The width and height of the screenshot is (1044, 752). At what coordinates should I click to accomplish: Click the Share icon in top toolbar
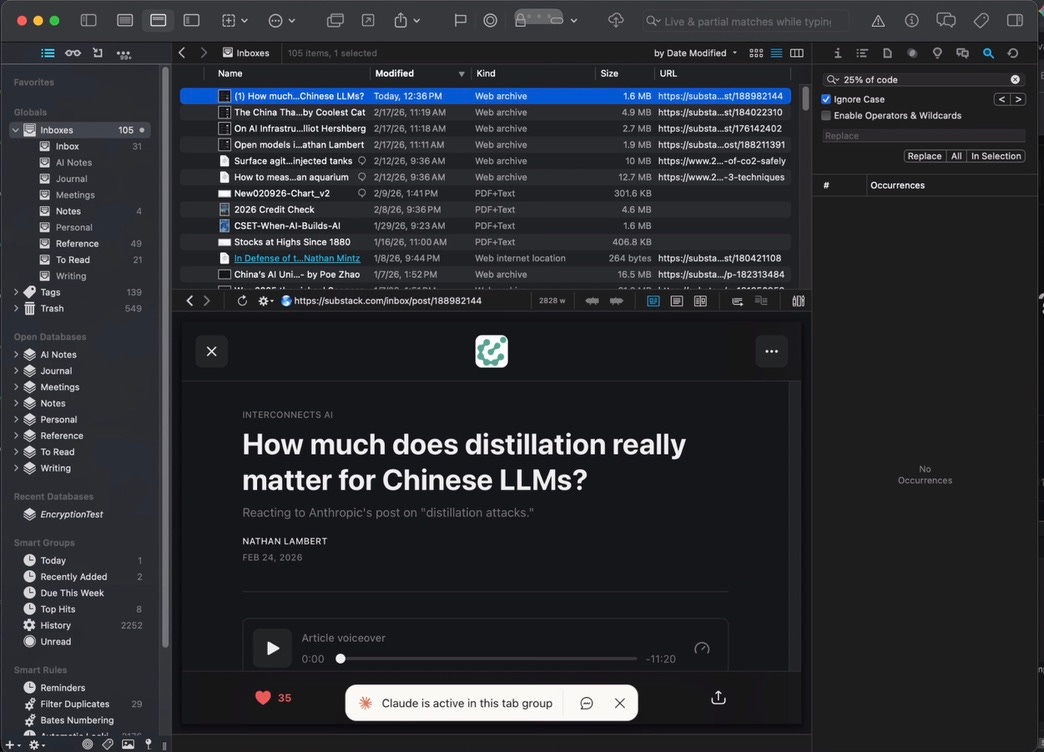(x=400, y=21)
